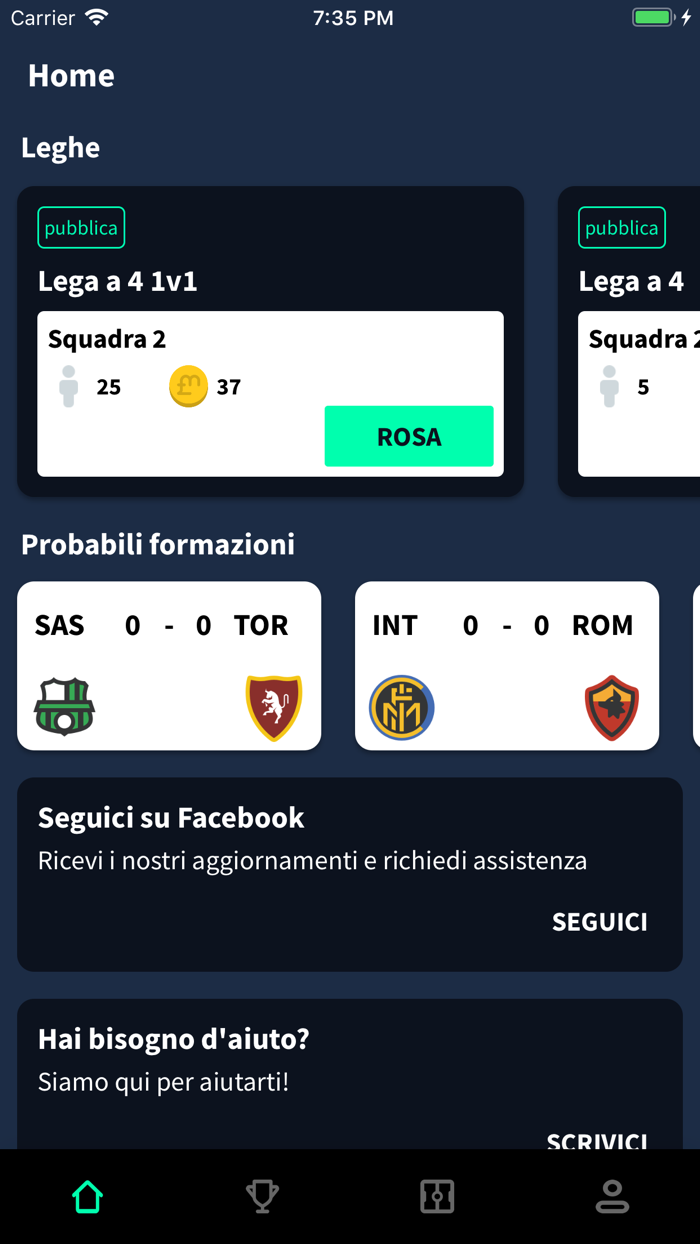Click the coin icon showing 37 credits
The image size is (700, 1244).
pos(187,386)
